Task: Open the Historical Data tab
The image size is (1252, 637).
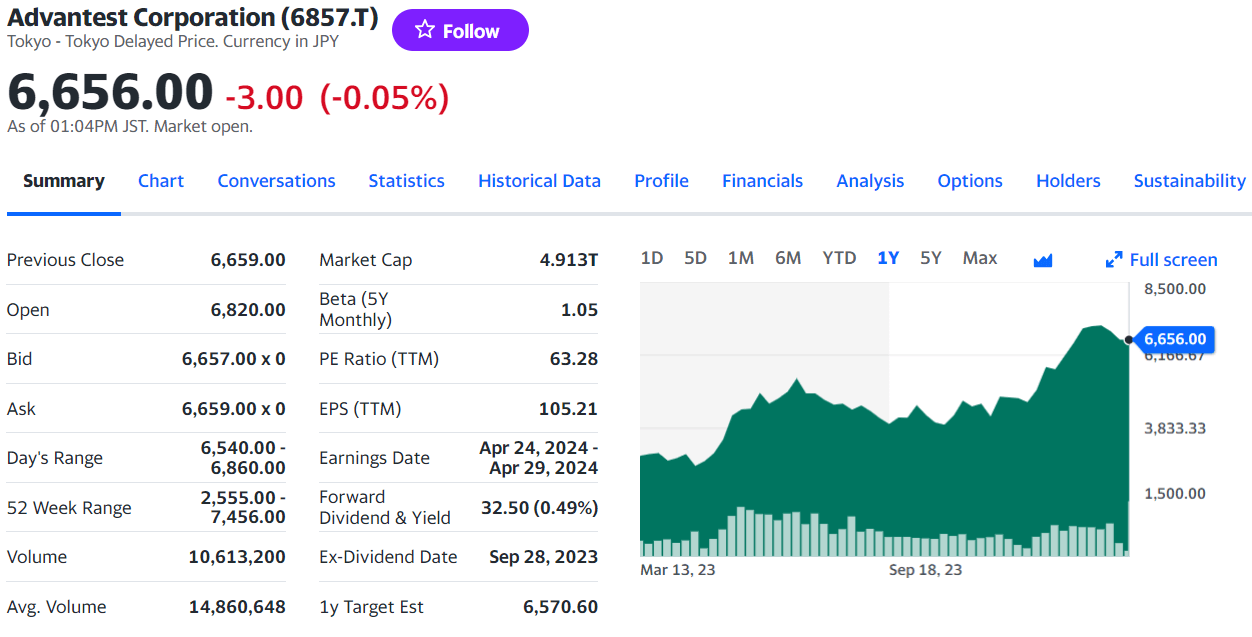Action: [539, 181]
